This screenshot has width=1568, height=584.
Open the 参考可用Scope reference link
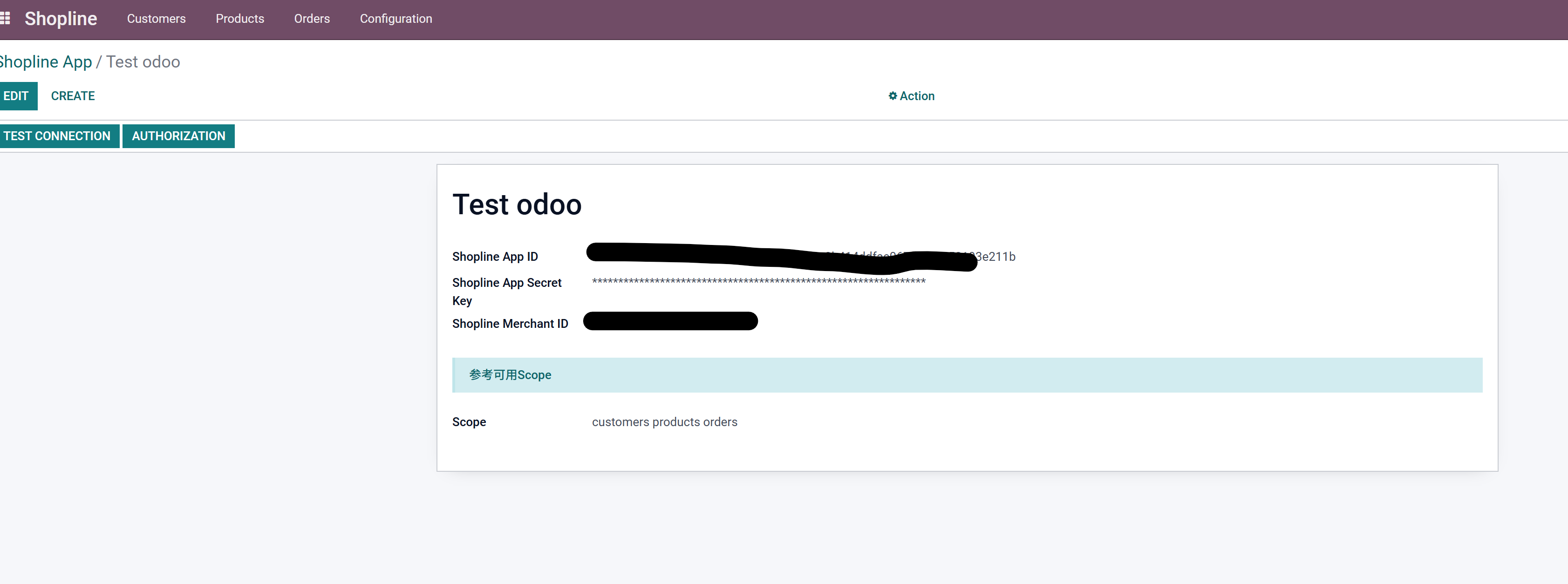(510, 375)
